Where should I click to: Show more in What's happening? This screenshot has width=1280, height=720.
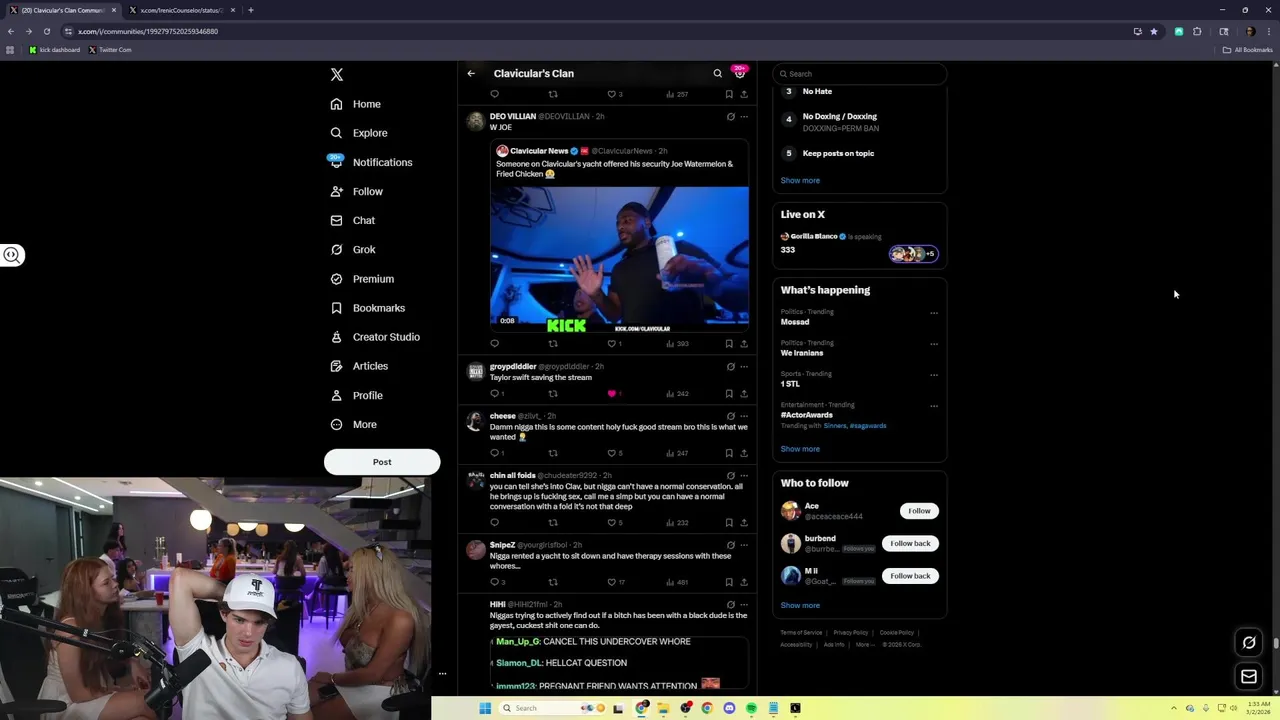pyautogui.click(x=800, y=449)
